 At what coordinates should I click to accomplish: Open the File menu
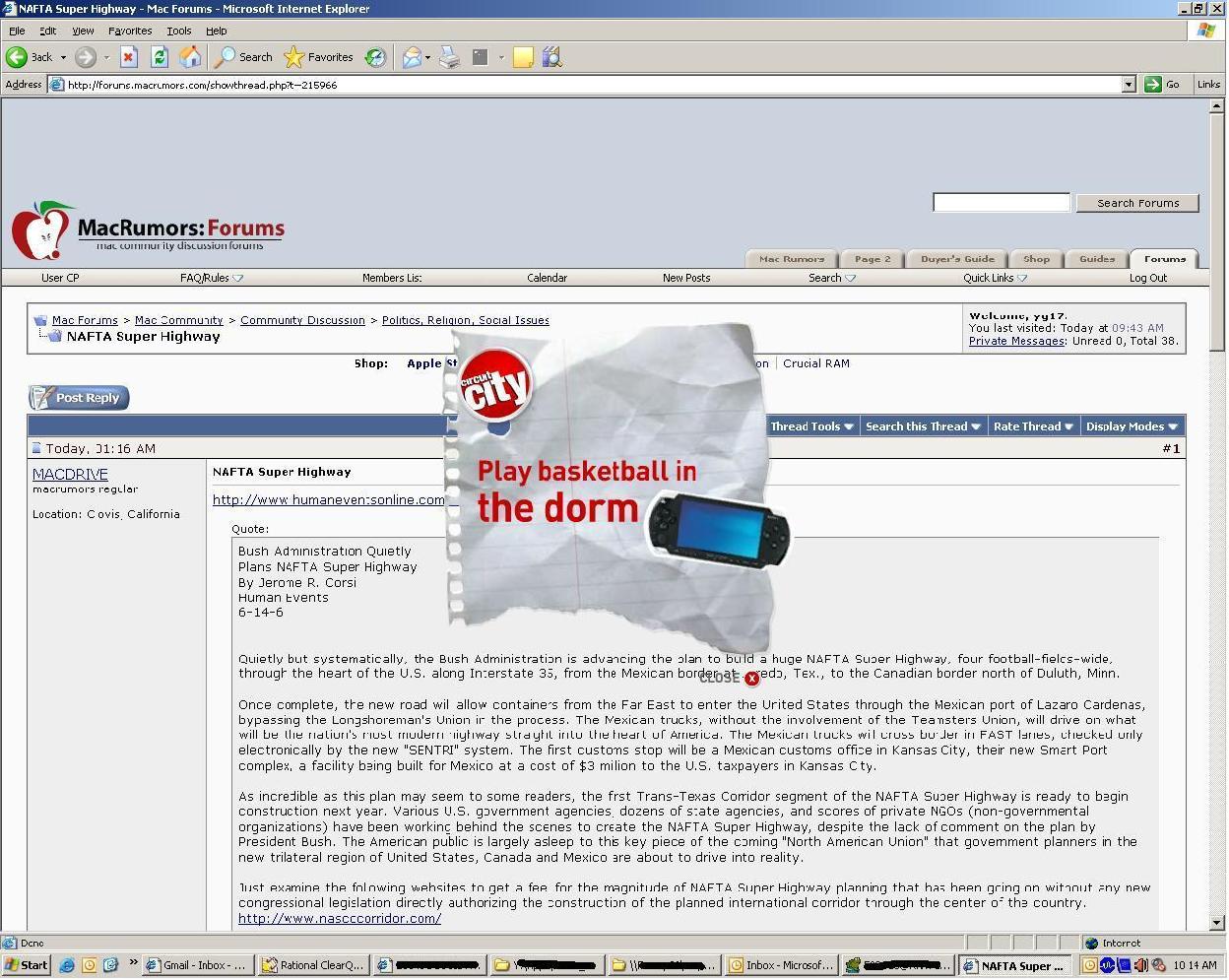click(x=17, y=31)
